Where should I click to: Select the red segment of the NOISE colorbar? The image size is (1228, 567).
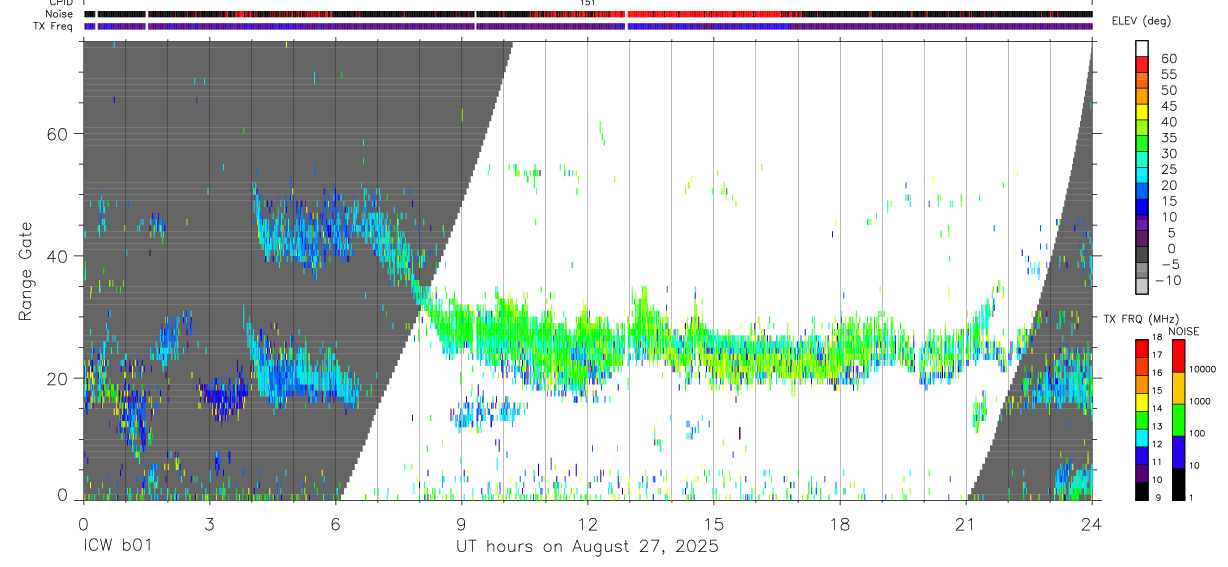pyautogui.click(x=1178, y=356)
